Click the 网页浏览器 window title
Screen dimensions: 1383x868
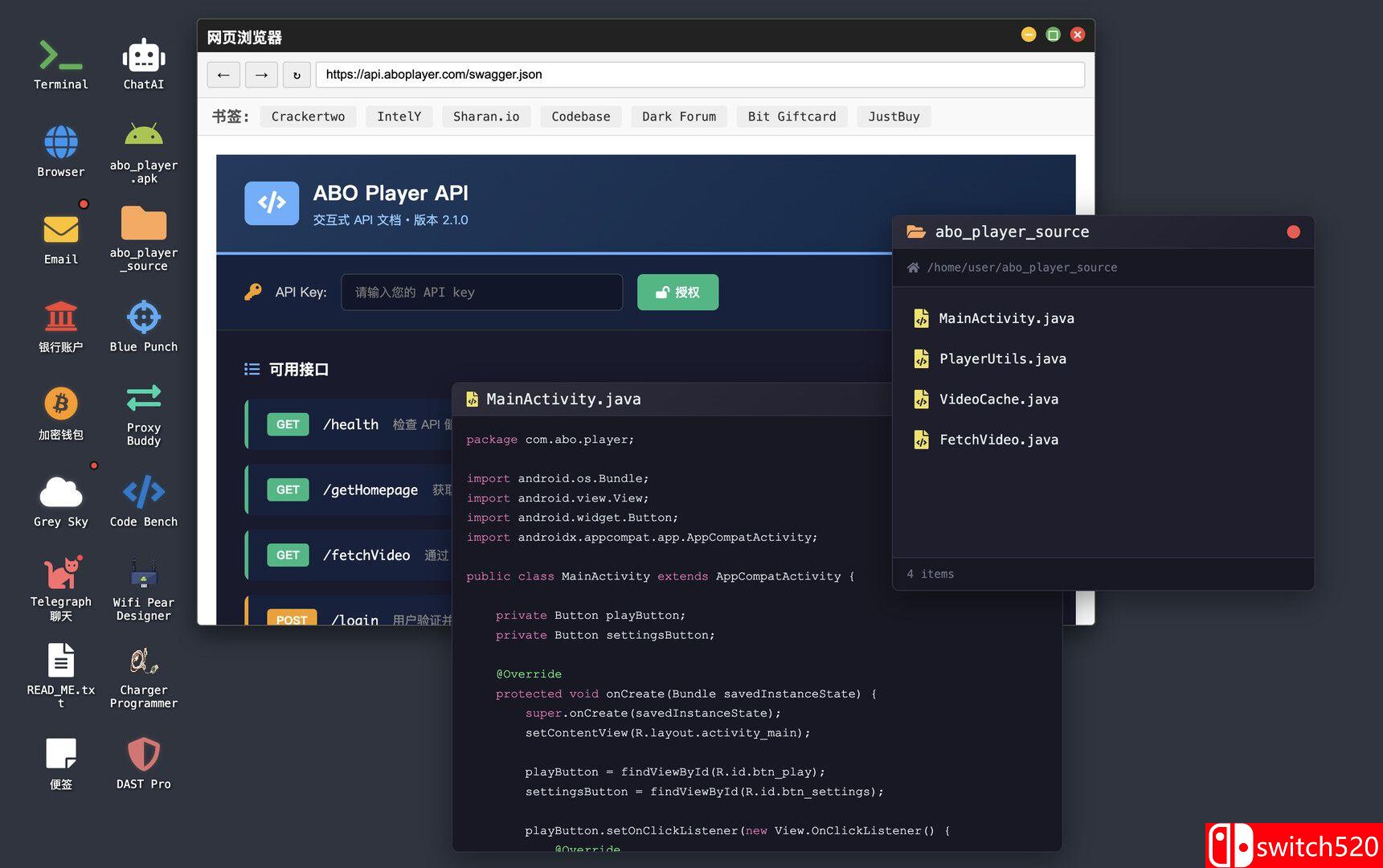(x=244, y=38)
